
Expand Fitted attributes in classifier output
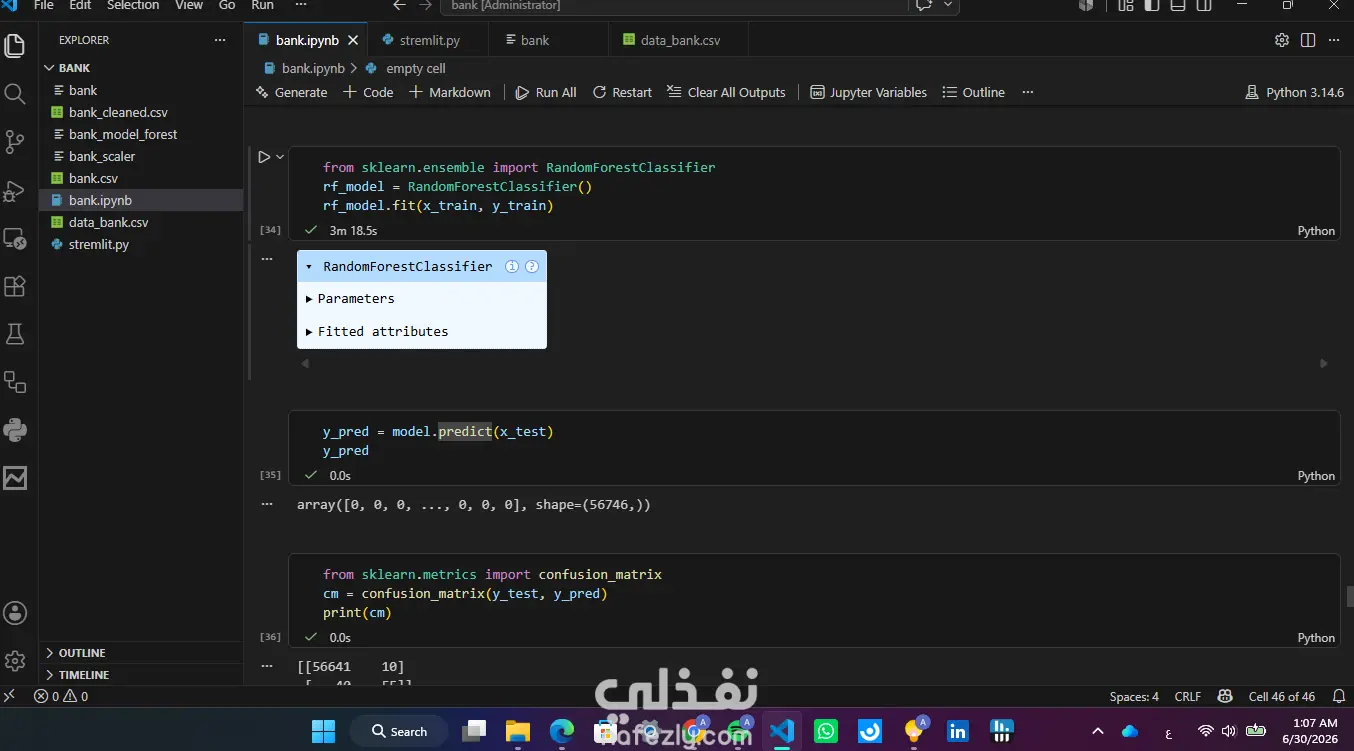tap(376, 331)
